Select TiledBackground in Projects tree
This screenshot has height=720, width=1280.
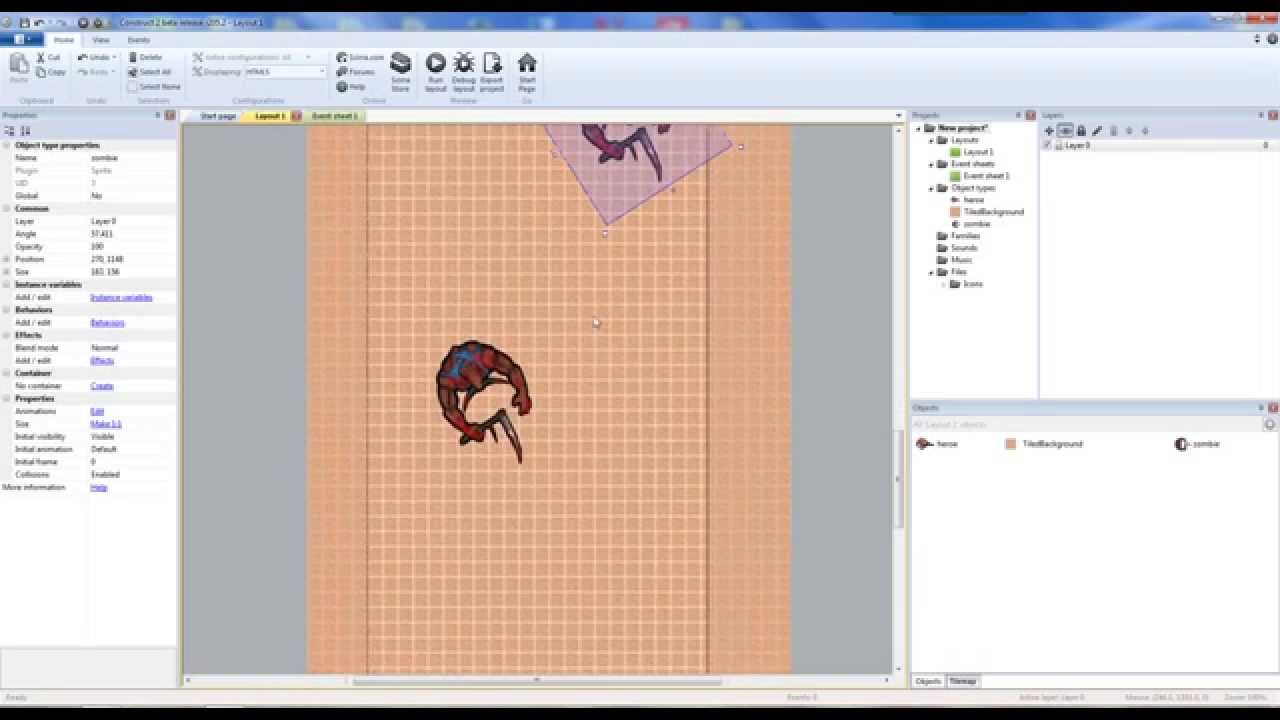[987, 212]
